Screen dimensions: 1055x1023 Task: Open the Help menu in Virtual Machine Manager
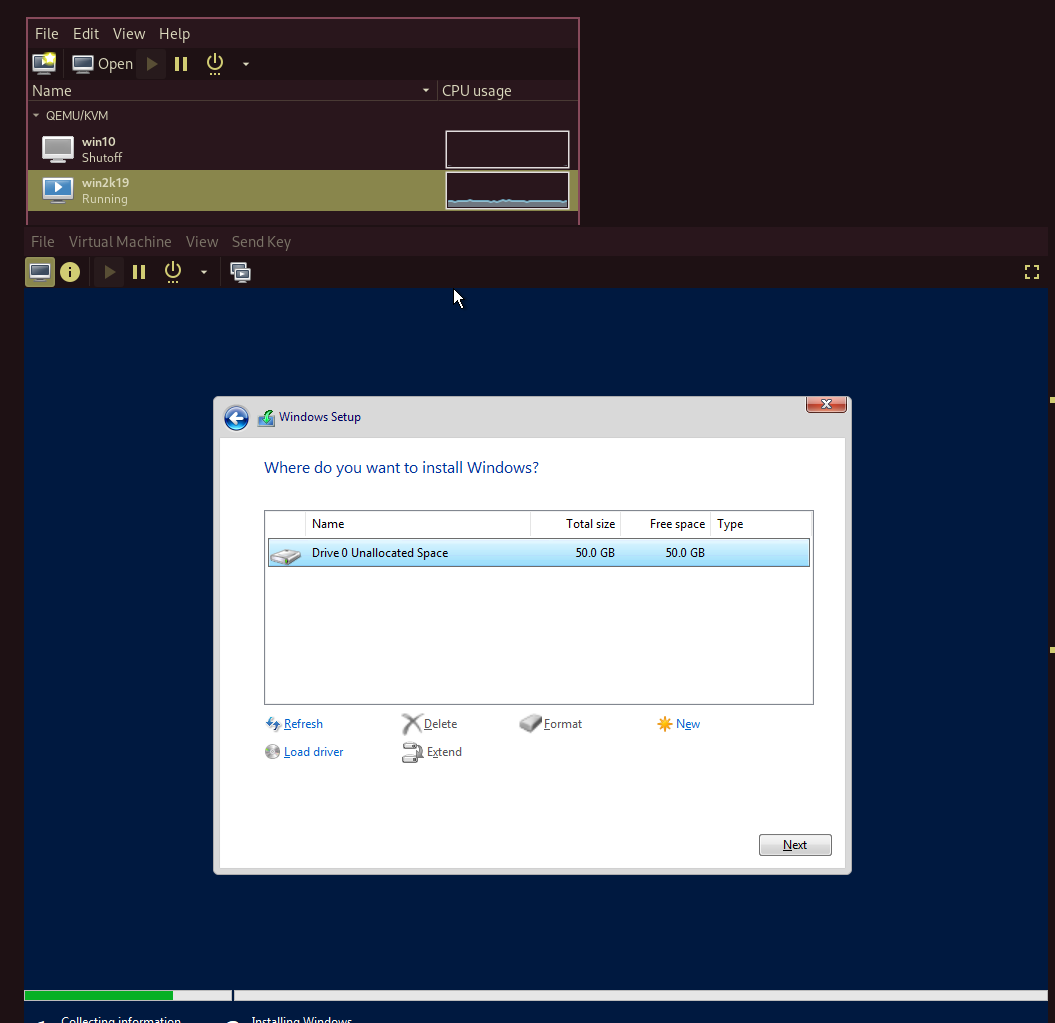click(x=174, y=34)
